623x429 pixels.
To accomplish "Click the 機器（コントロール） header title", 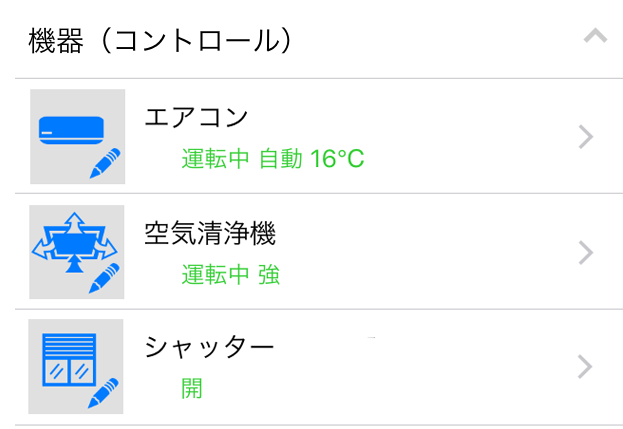I will [x=161, y=40].
